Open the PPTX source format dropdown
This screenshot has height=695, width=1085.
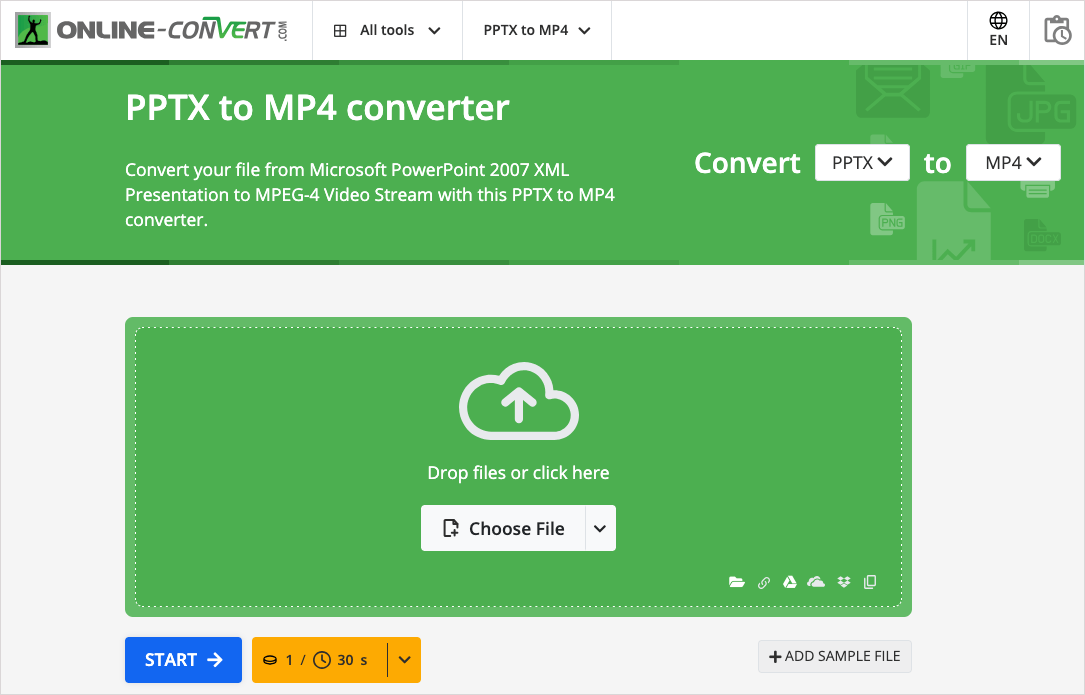pos(862,163)
